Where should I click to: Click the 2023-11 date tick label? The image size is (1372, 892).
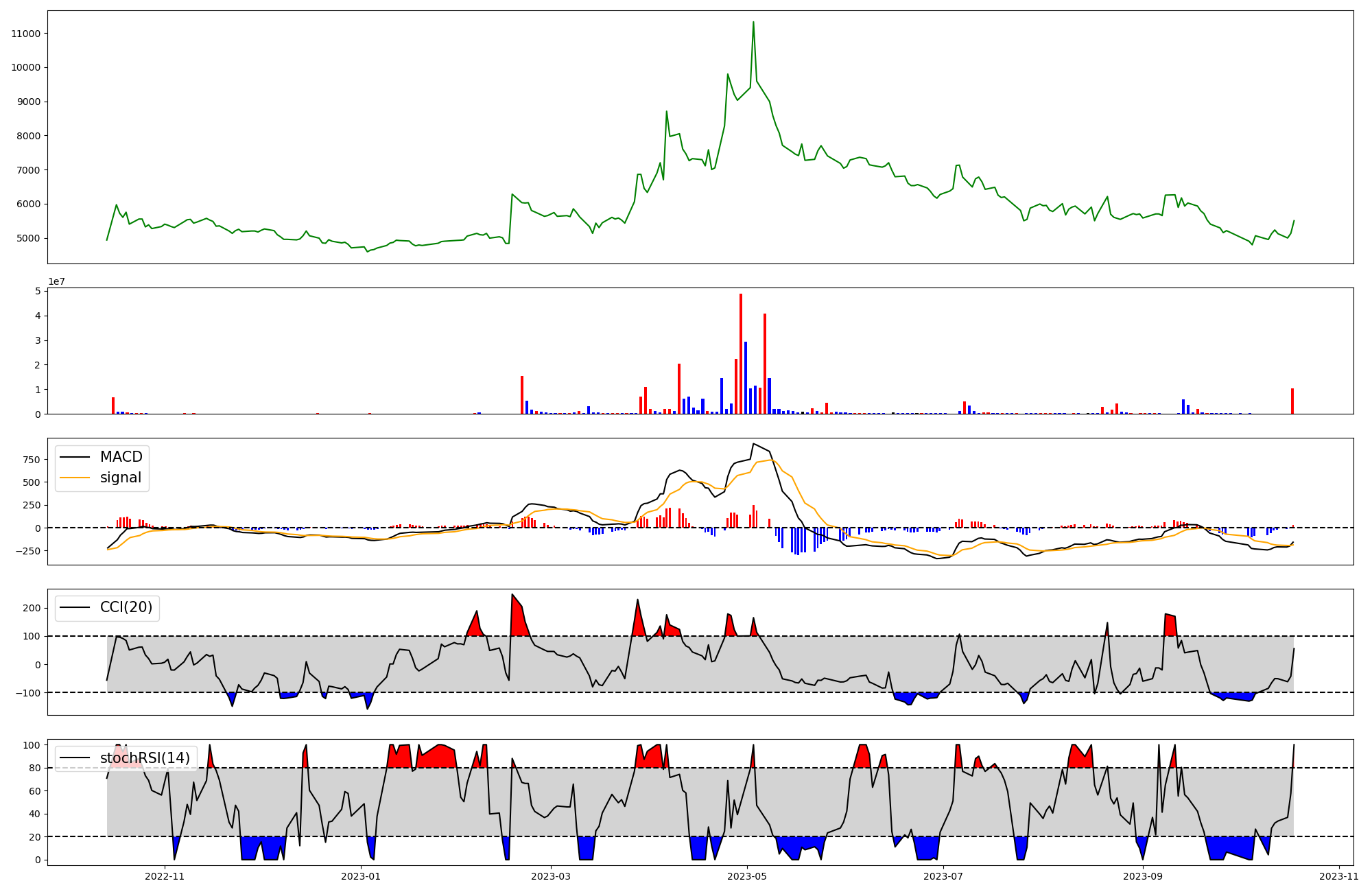[1338, 876]
